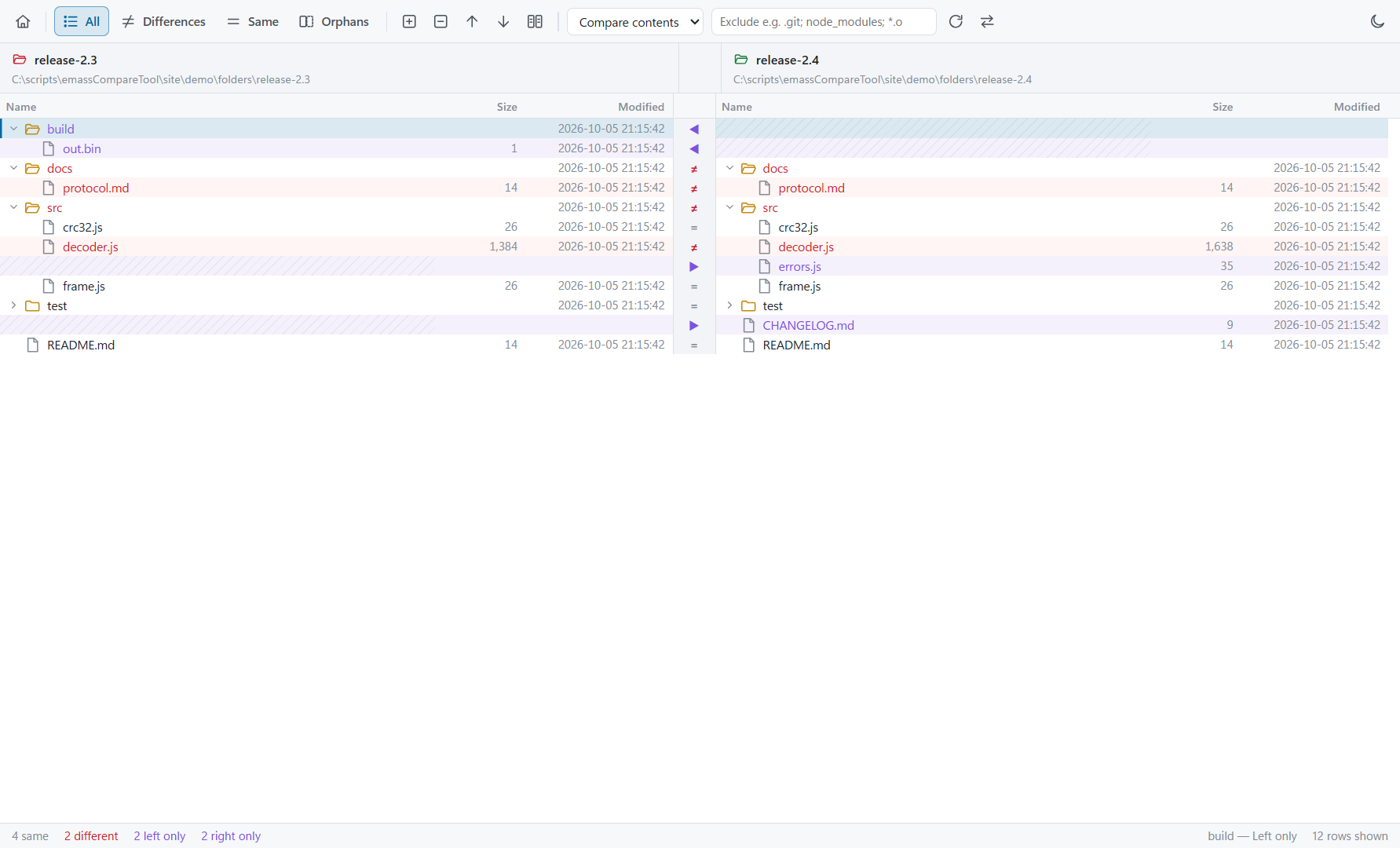Go to home screen icon
Screen dimensions: 1400x848
(x=23, y=21)
